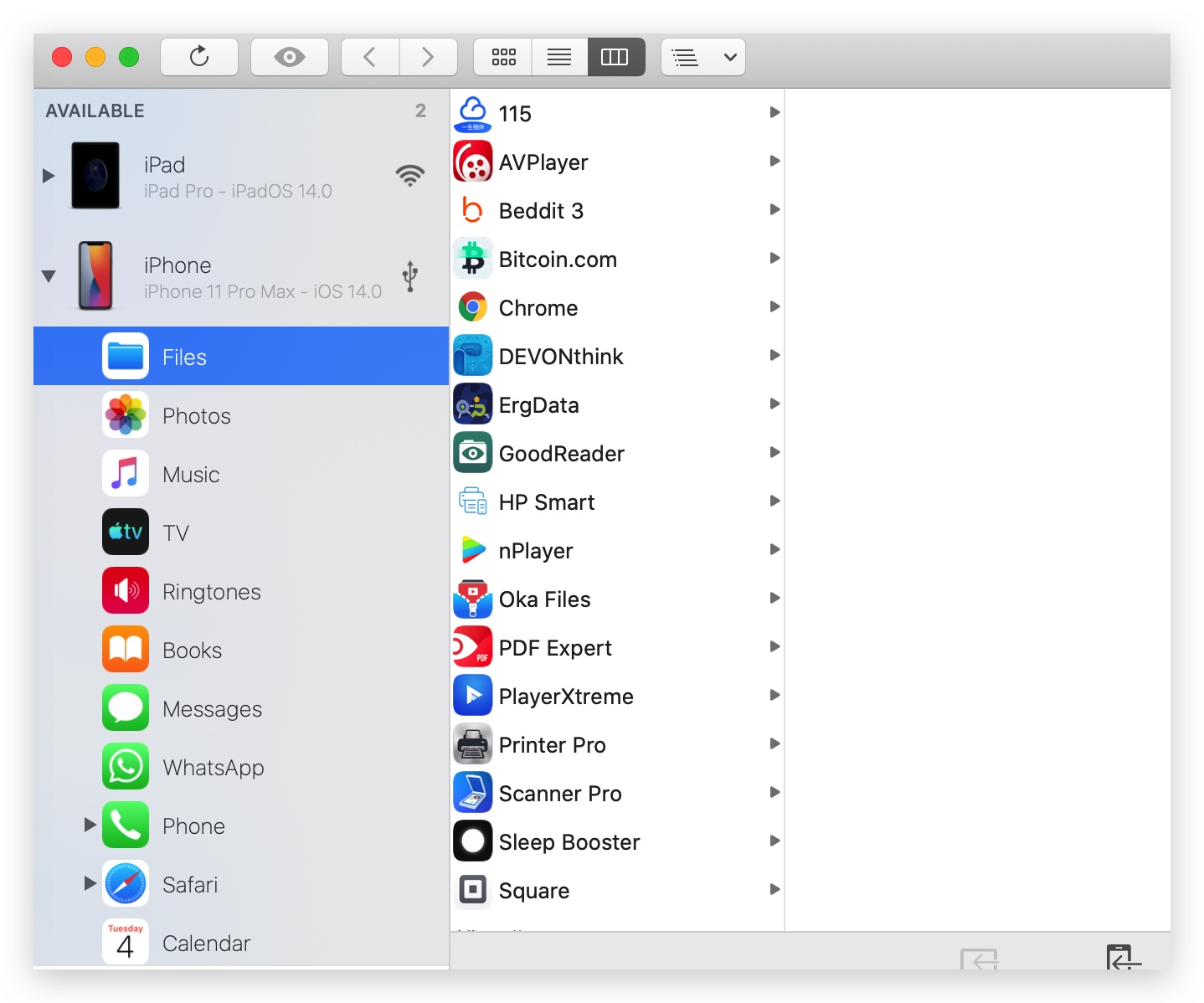Switch to icon grid view
1204x1003 pixels.
[x=503, y=57]
